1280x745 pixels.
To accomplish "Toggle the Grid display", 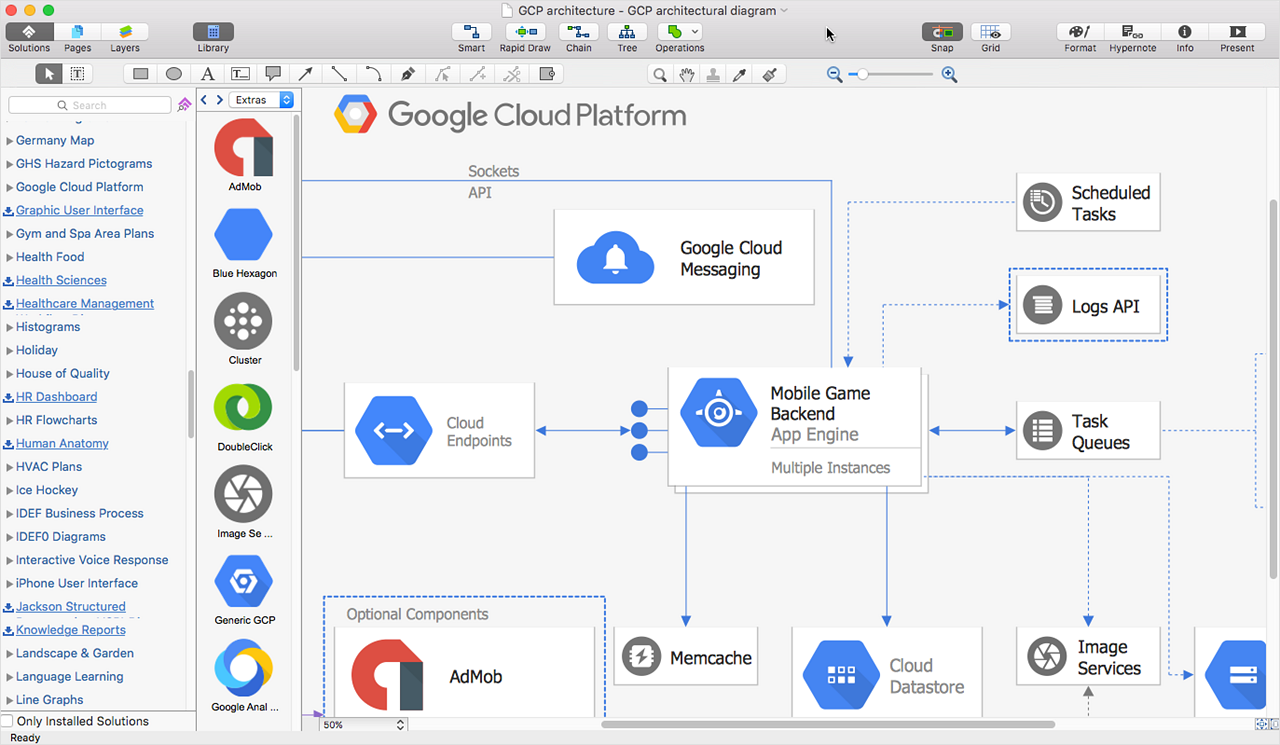I will (x=990, y=32).
